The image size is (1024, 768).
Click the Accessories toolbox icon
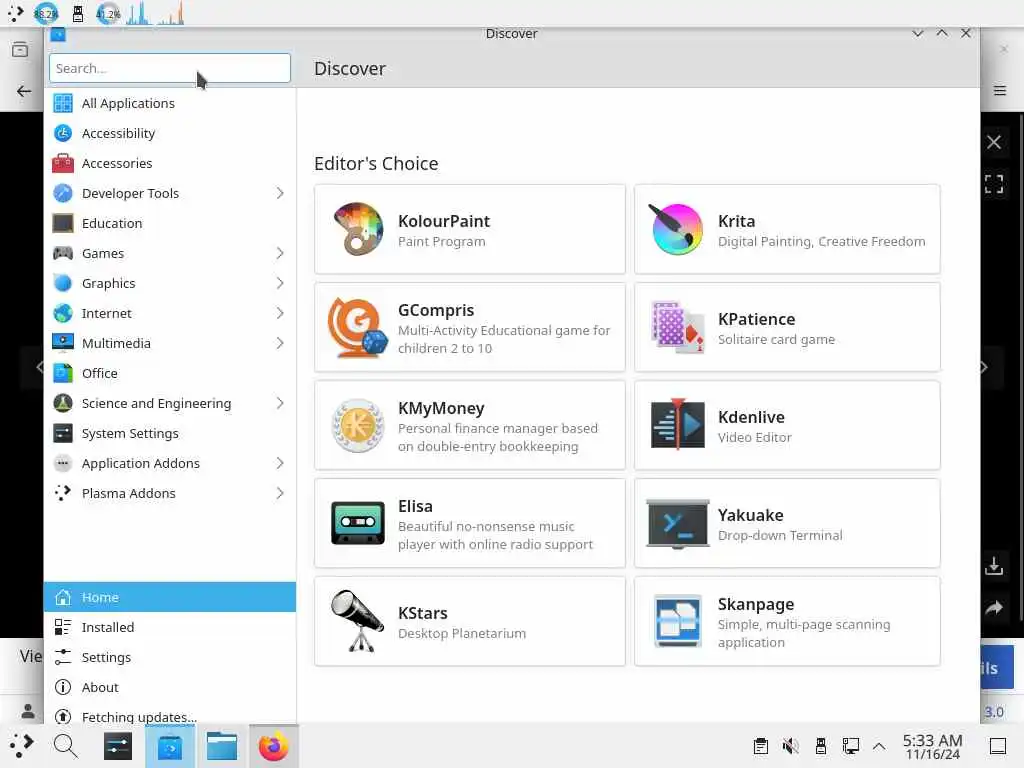63,163
